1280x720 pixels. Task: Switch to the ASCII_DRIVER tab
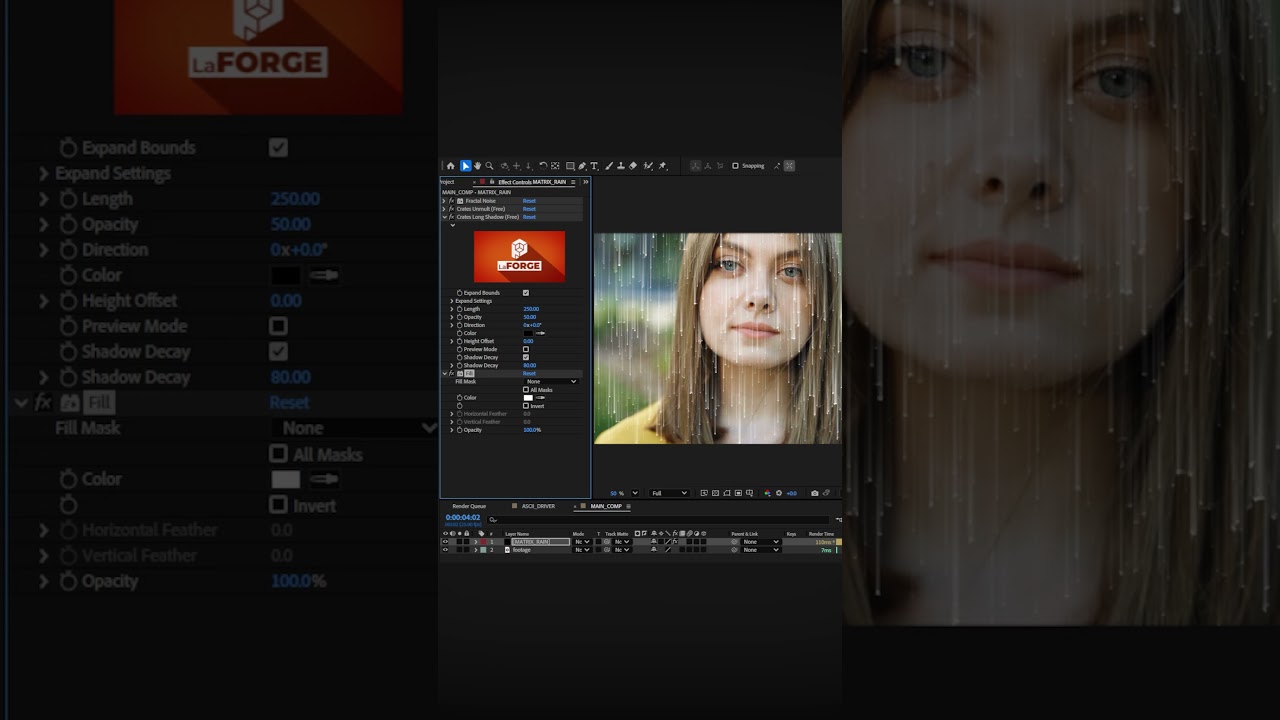[538, 506]
